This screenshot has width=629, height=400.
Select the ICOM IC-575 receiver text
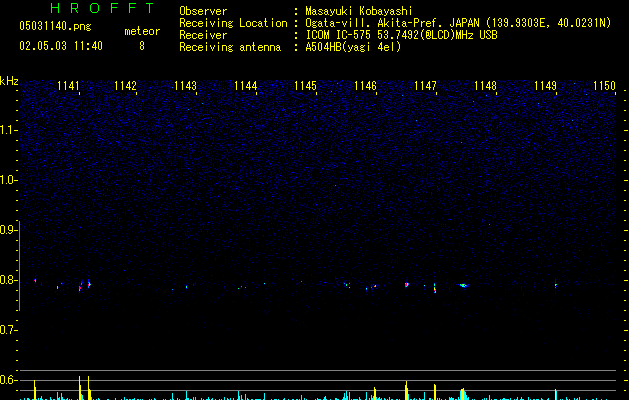pyautogui.click(x=401, y=35)
